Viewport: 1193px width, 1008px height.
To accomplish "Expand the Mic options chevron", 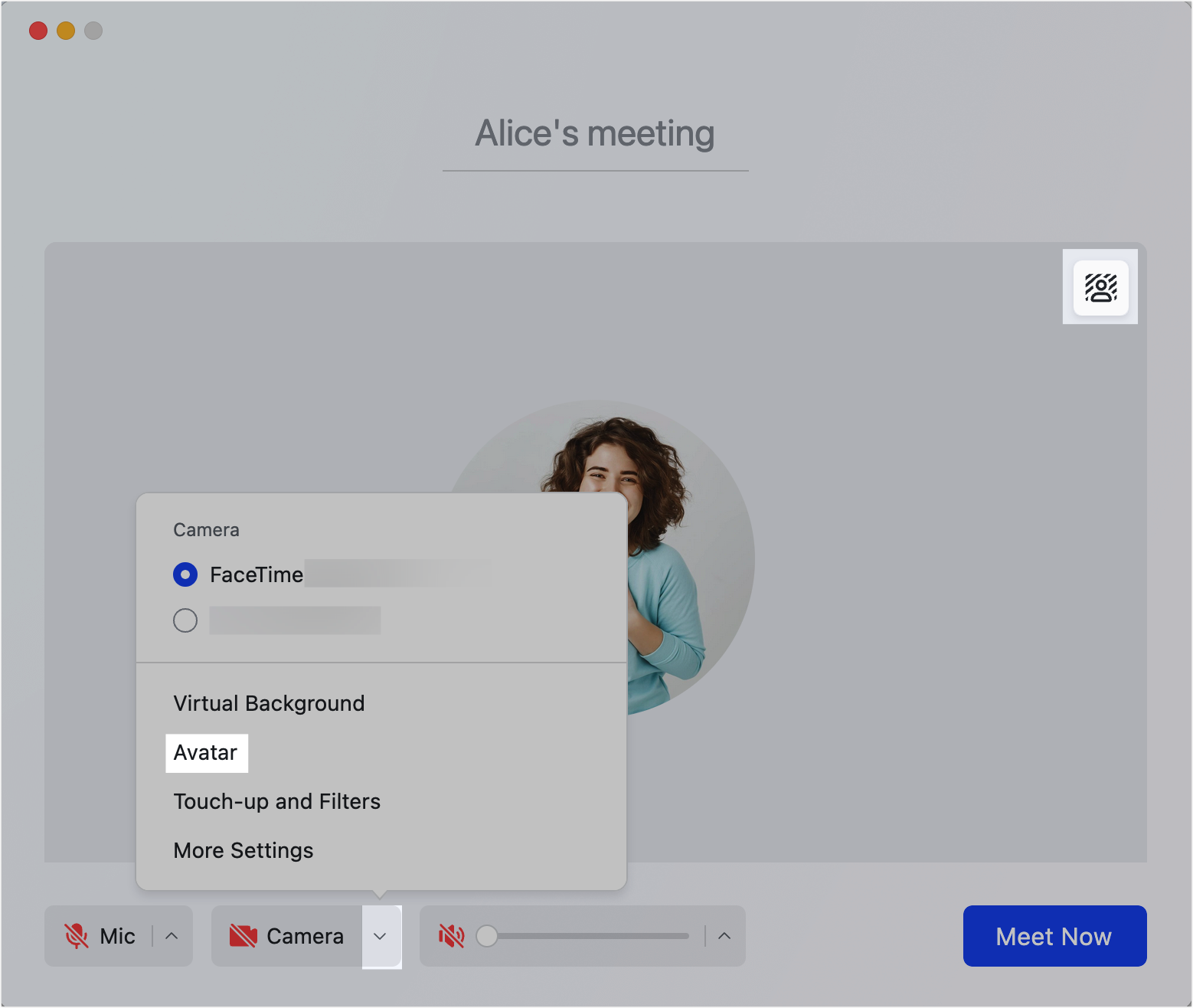I will point(172,936).
